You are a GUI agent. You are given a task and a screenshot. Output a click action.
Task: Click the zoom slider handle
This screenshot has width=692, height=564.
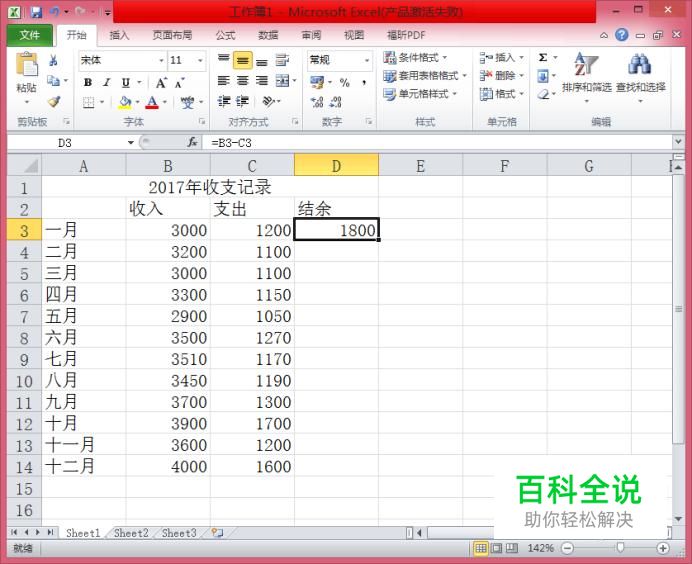620,548
